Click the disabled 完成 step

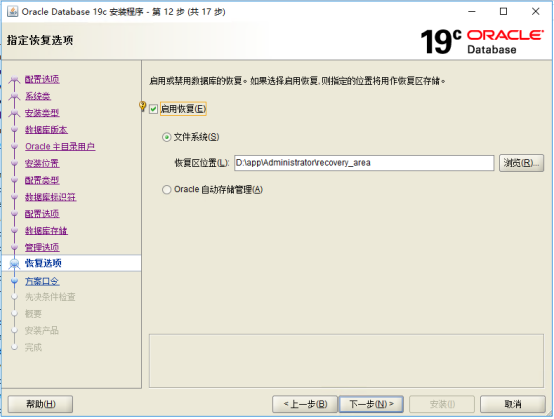click(33, 347)
